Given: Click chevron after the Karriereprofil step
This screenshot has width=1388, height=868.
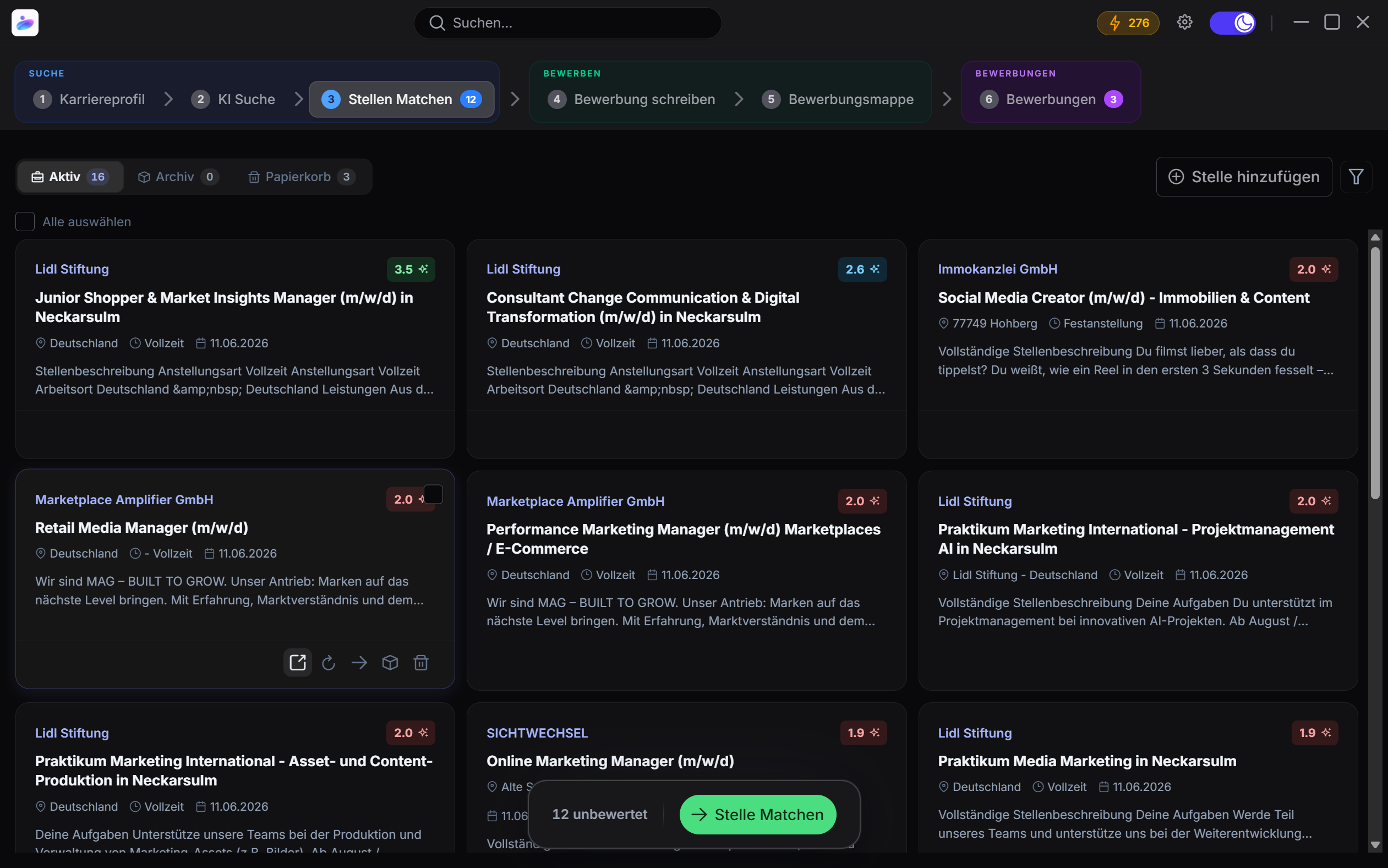Looking at the screenshot, I should pyautogui.click(x=168, y=99).
